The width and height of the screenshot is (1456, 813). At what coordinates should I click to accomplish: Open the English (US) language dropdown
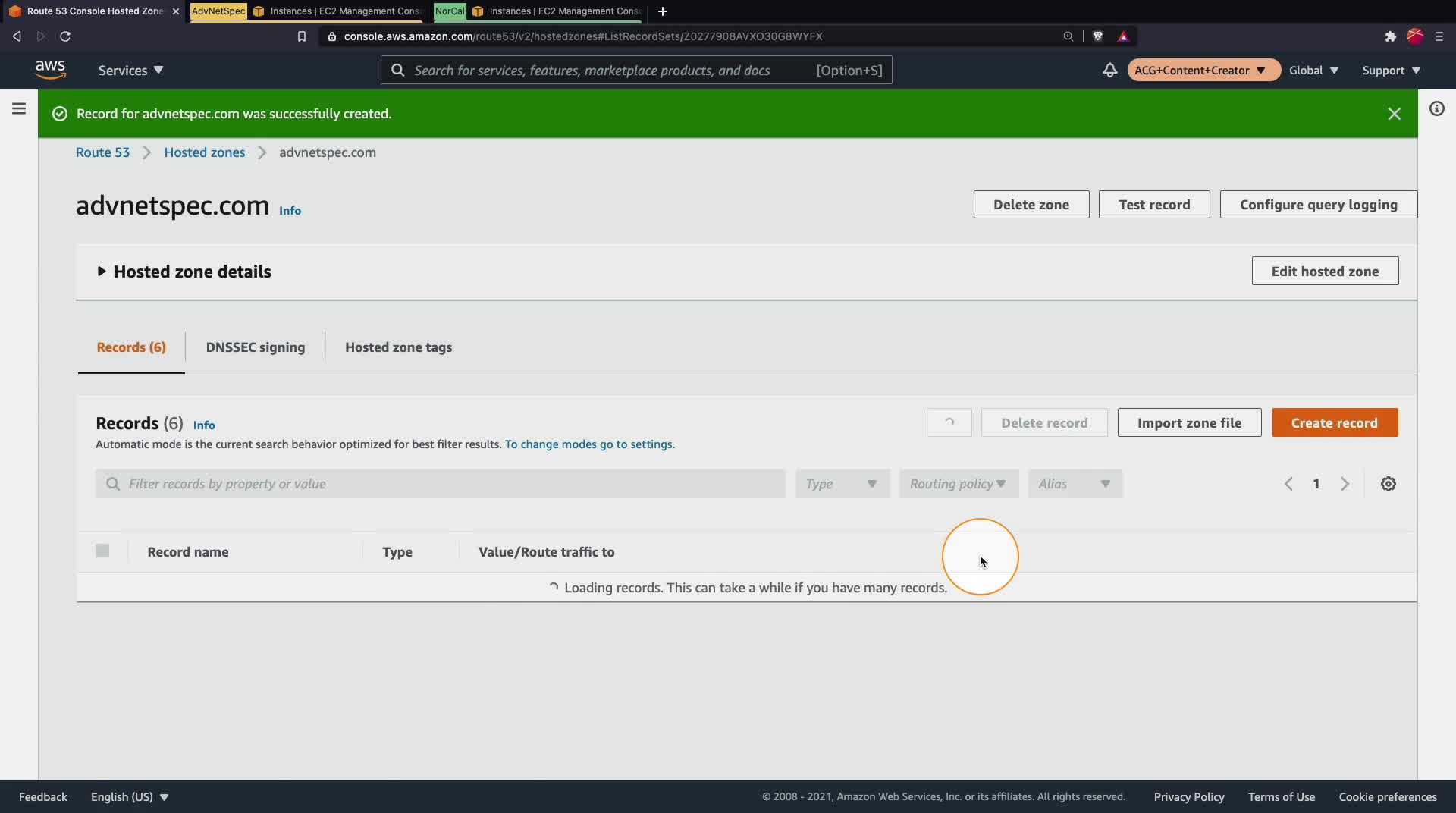click(x=130, y=796)
